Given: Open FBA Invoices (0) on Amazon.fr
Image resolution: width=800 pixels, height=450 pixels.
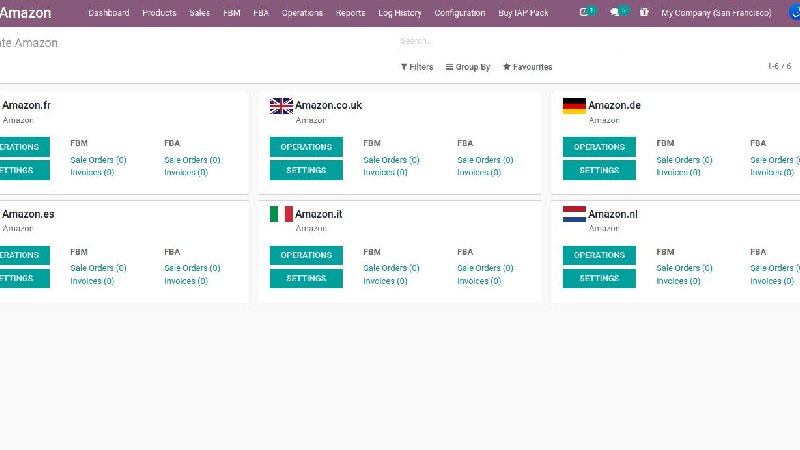Looking at the screenshot, I should coord(186,172).
